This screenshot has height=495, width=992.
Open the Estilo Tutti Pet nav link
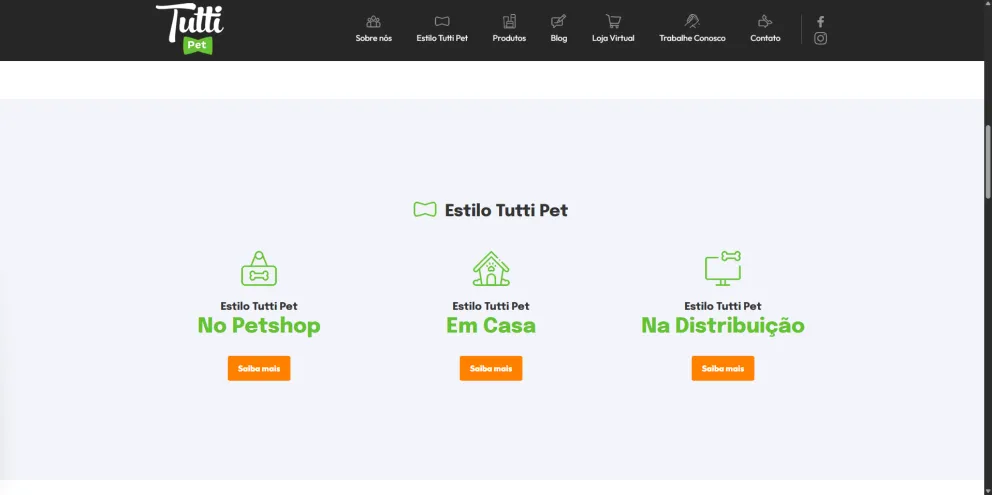pos(442,38)
